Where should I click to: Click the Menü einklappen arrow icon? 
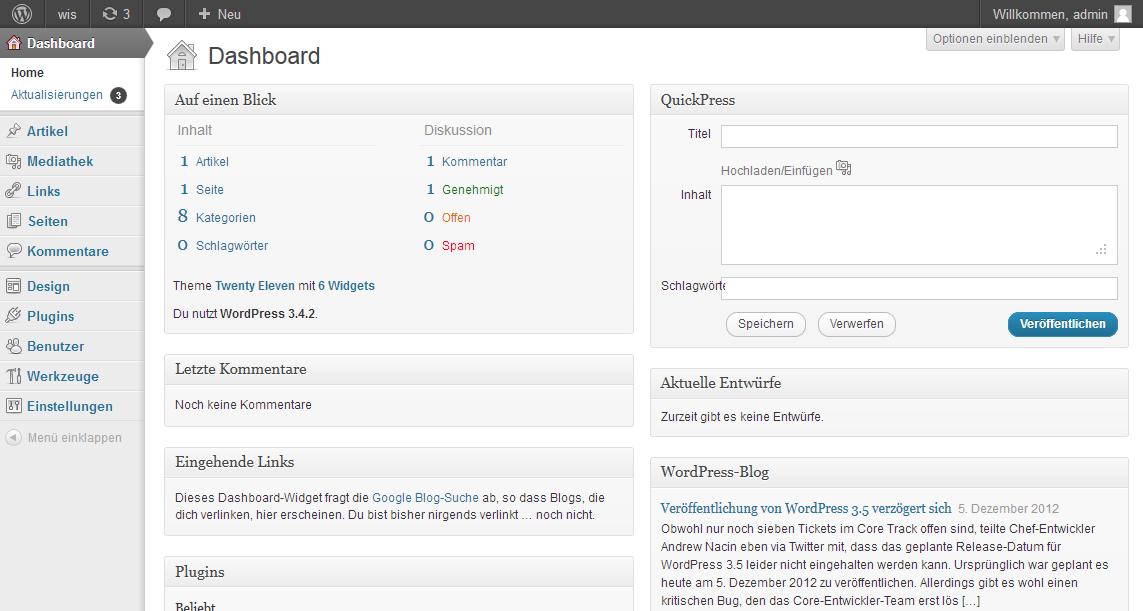13,437
